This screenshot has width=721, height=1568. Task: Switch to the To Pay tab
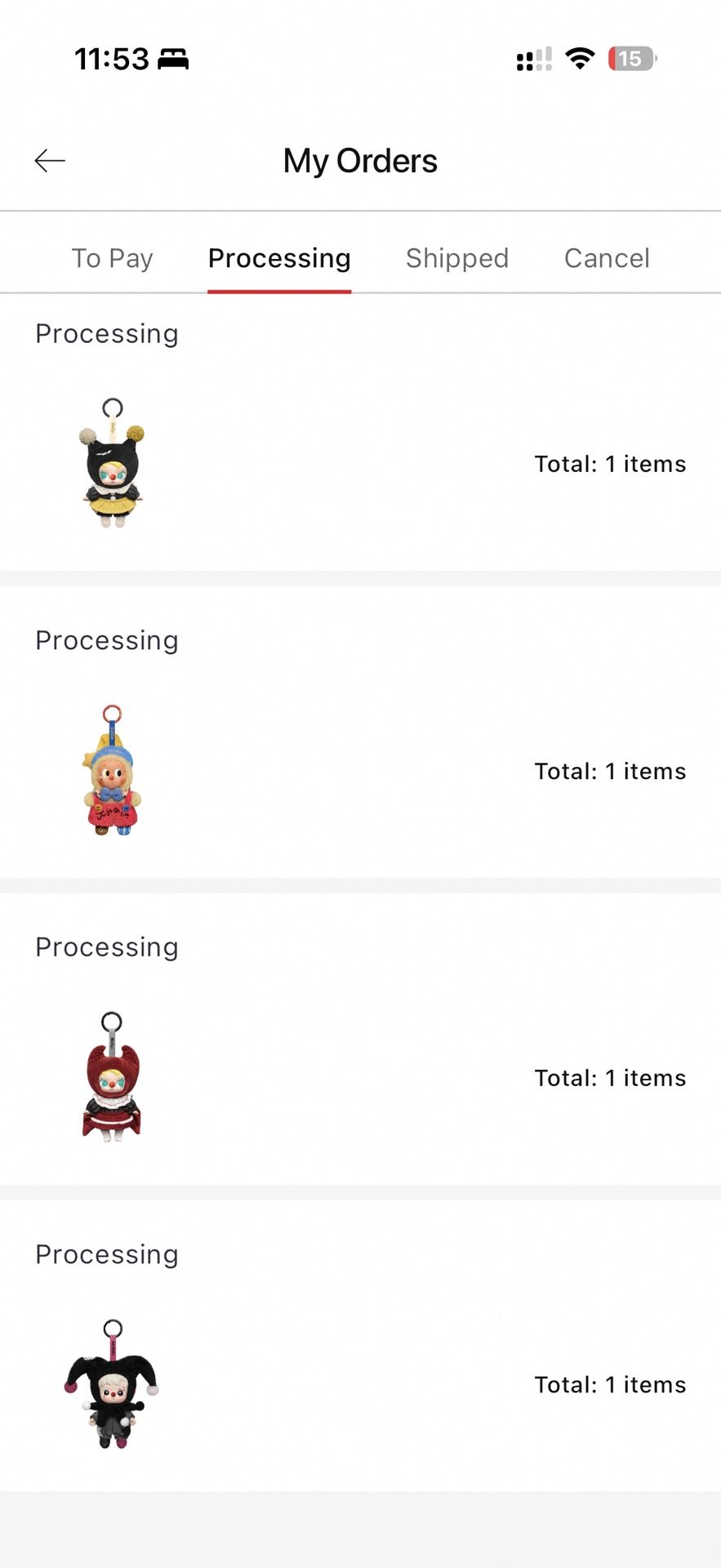112,258
